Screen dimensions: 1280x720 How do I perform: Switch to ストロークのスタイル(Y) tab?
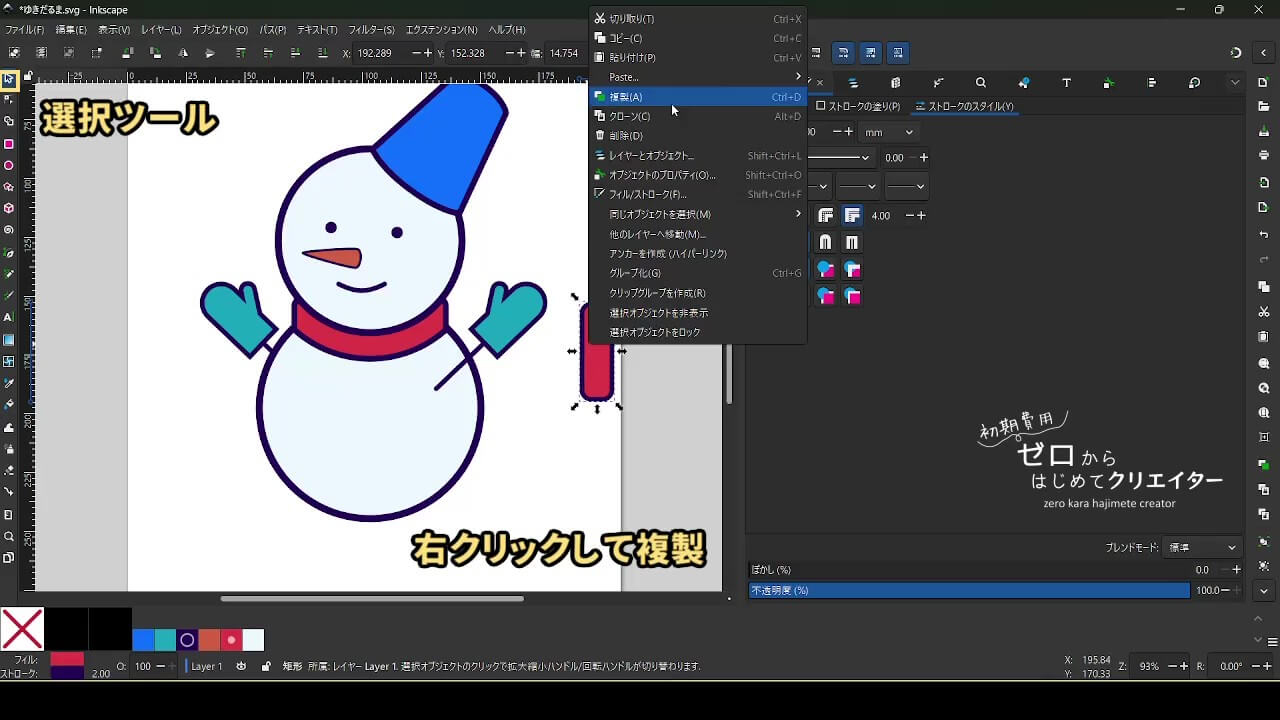coord(965,106)
